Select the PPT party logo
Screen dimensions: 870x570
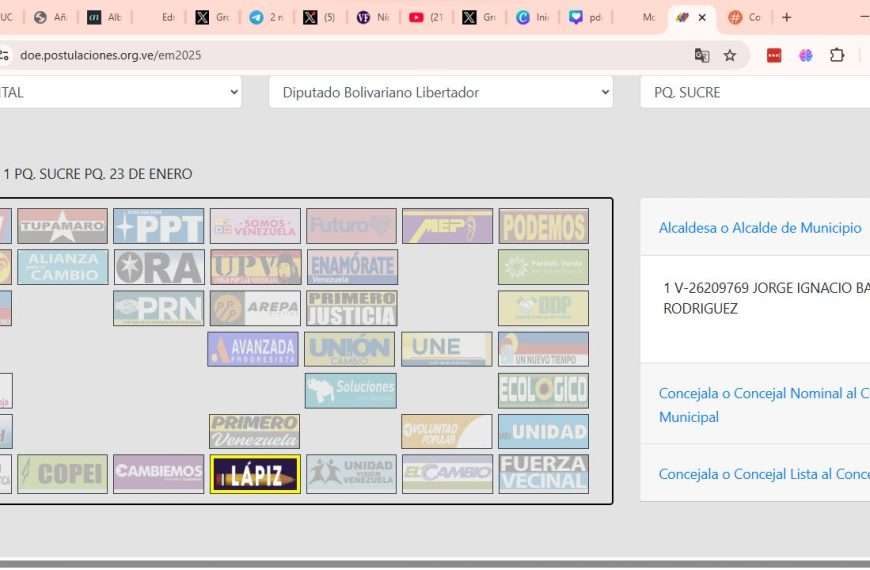pyautogui.click(x=159, y=226)
